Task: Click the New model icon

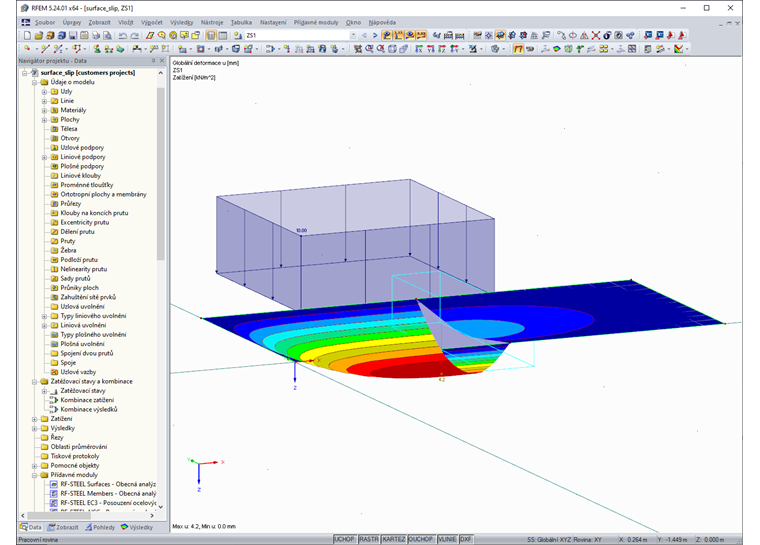Action: 28,35
